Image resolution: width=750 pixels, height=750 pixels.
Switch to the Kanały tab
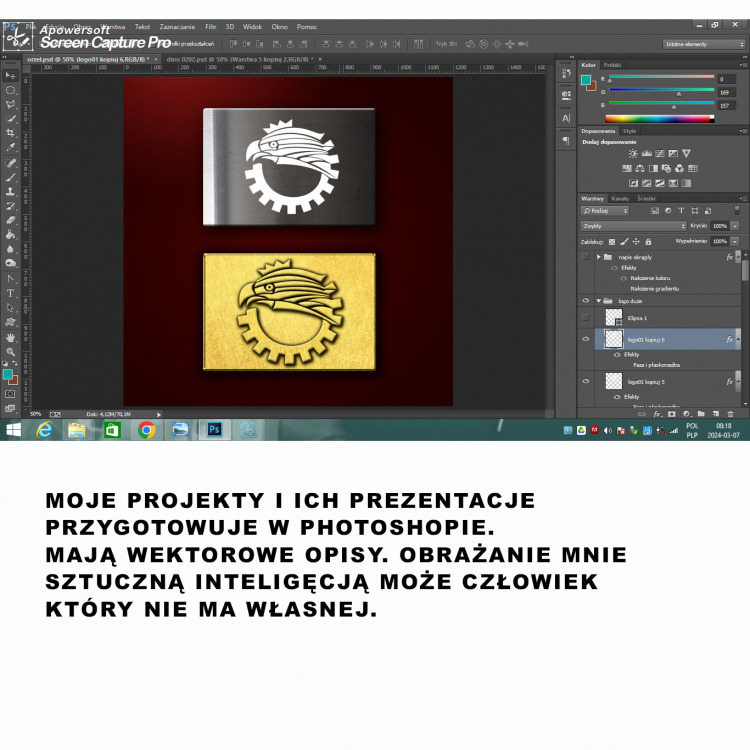tap(620, 198)
